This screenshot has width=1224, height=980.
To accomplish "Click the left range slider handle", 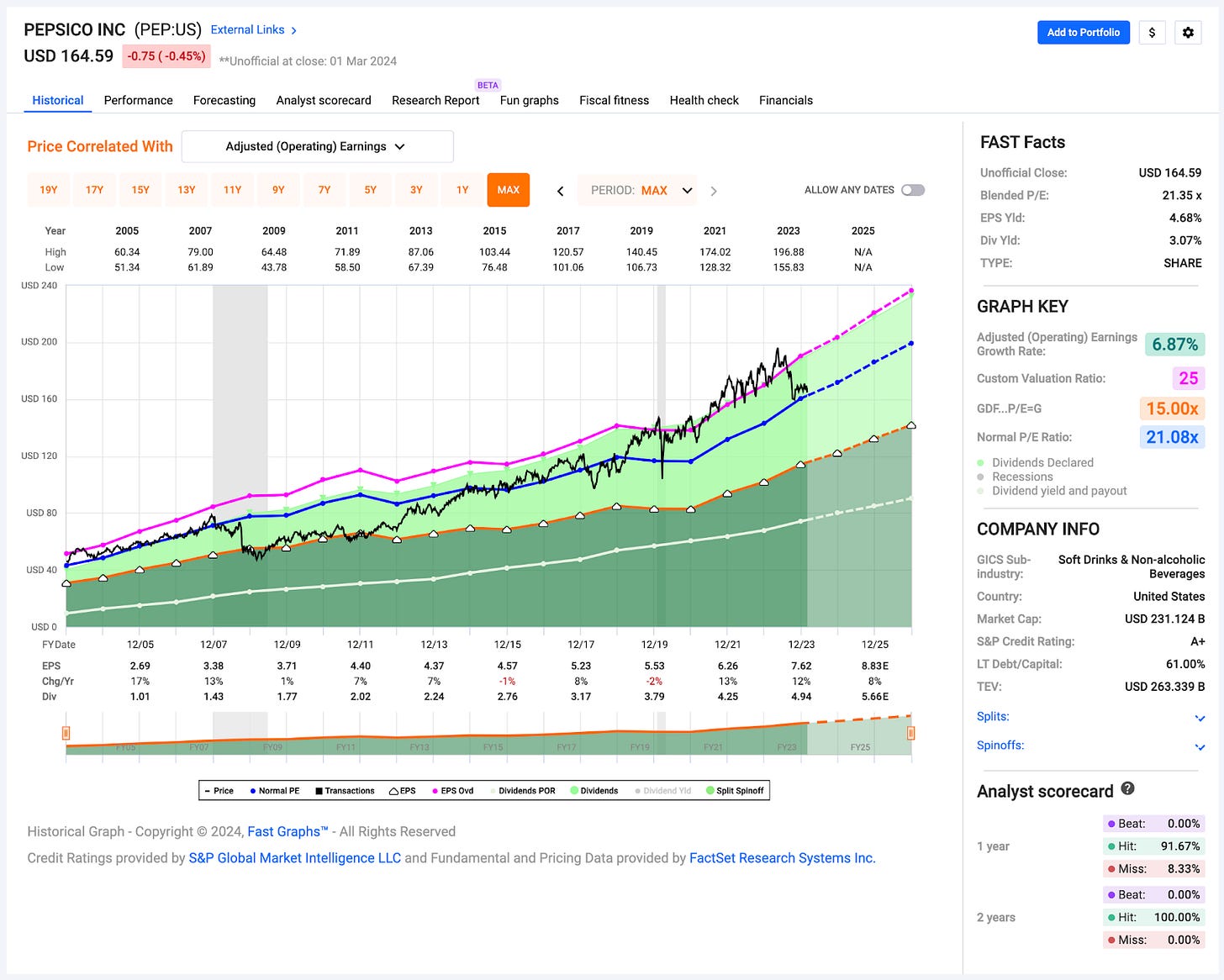I will (x=66, y=733).
